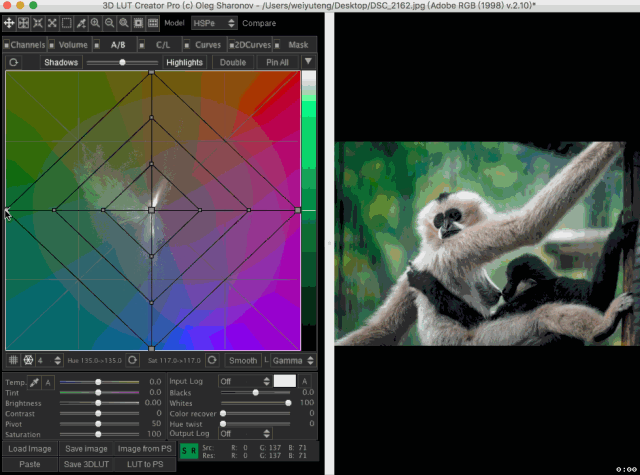Click the grid-expand tool icon
The width and height of the screenshot is (640, 475).
click(23, 23)
